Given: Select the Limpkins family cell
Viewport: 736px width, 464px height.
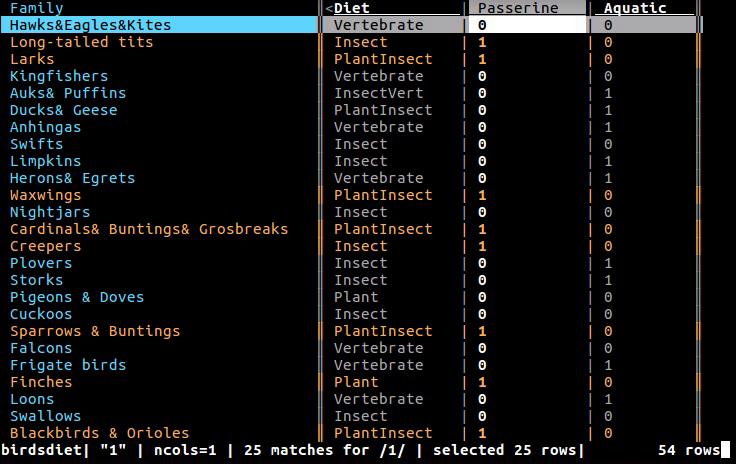Looking at the screenshot, I should [x=45, y=161].
